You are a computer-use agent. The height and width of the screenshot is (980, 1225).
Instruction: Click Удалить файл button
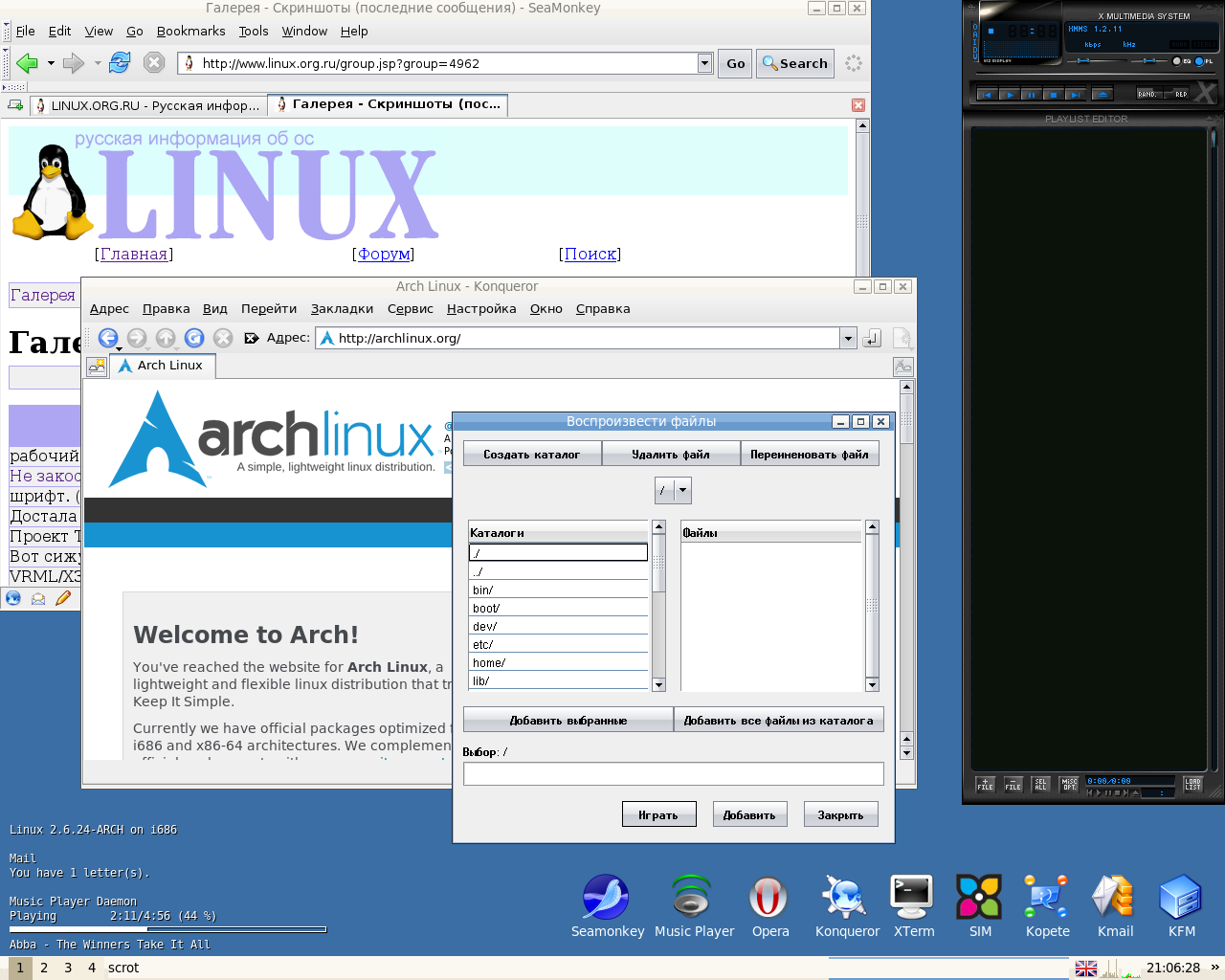671,454
